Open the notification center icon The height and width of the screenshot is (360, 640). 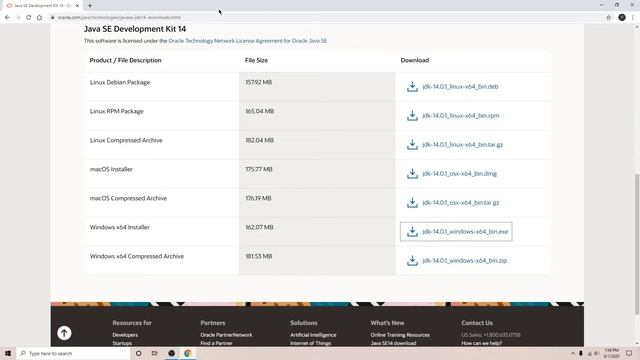629,353
